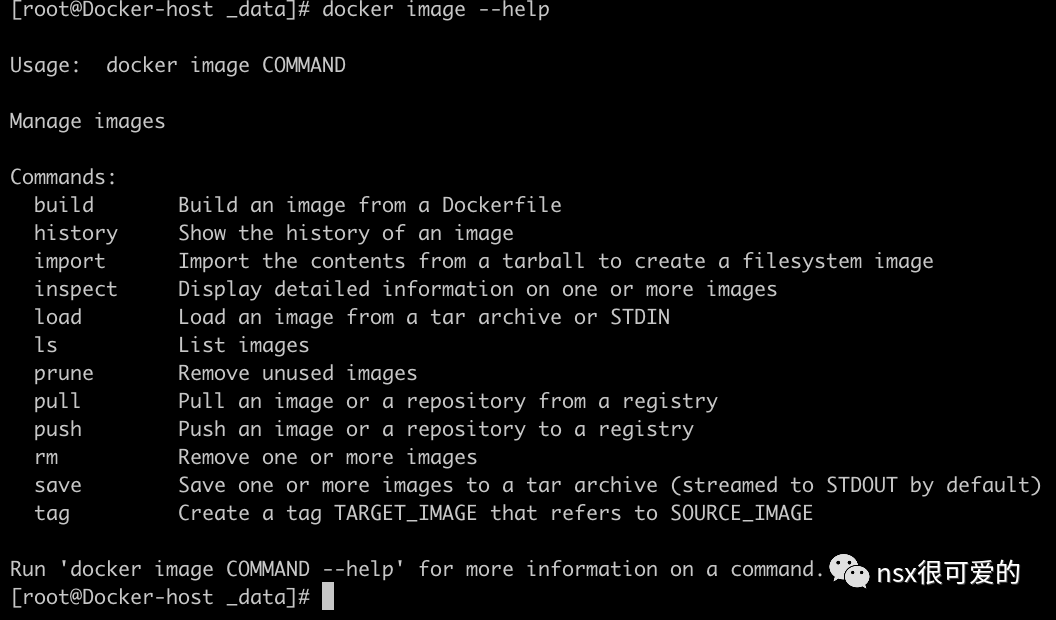Image resolution: width=1056 pixels, height=620 pixels.
Task: Click the 'pull' command entry
Action: click(x=58, y=401)
